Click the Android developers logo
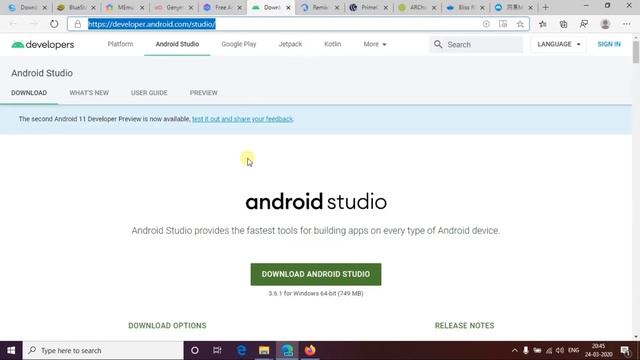The image size is (640, 360). tap(43, 44)
